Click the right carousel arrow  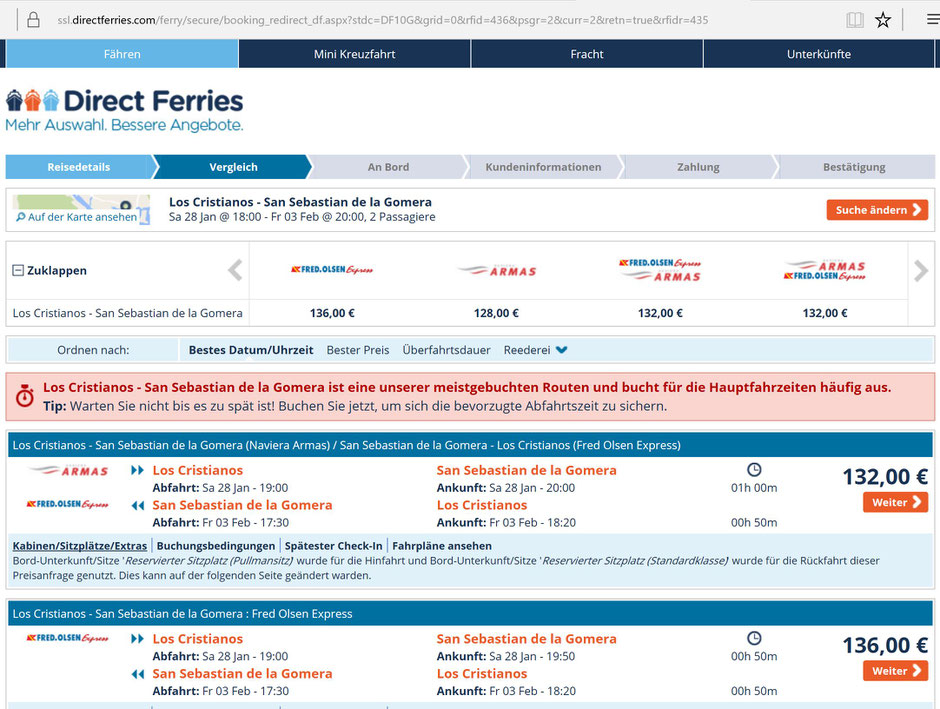point(921,270)
